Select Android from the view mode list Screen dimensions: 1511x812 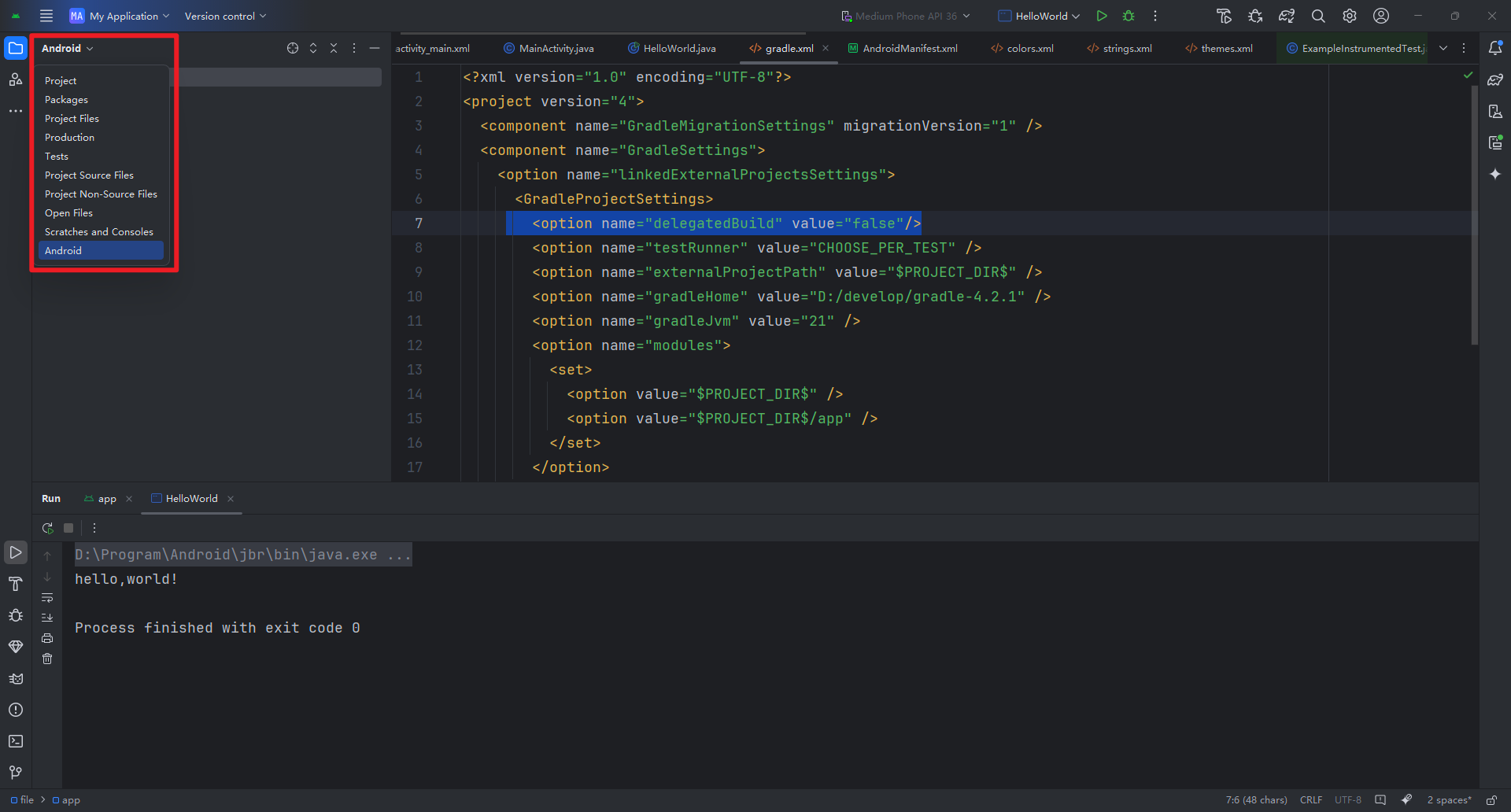pyautogui.click(x=63, y=250)
